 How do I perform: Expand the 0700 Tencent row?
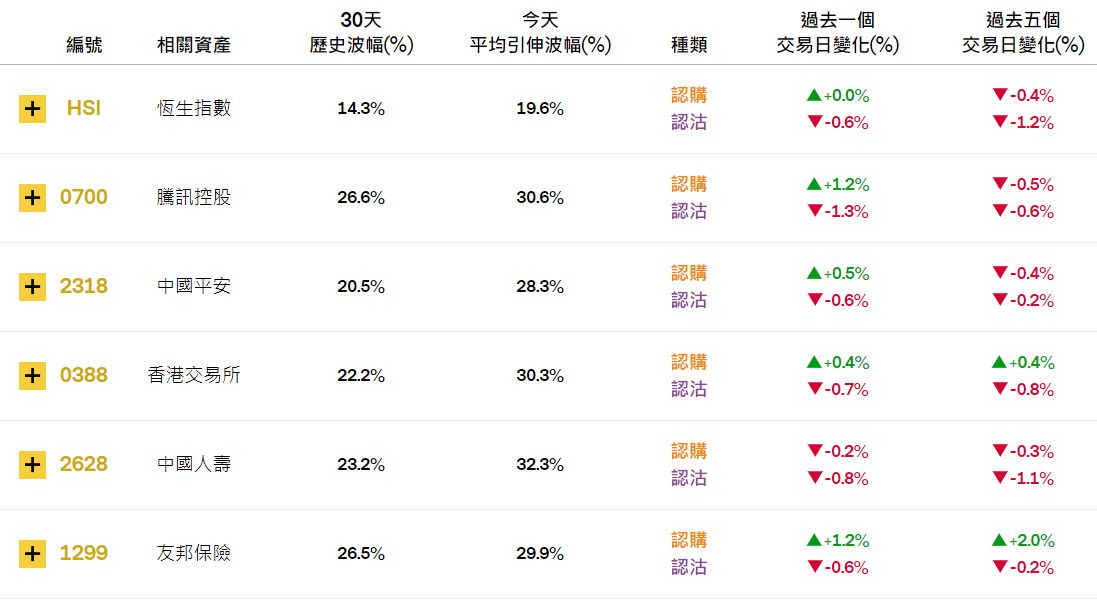pos(32,197)
